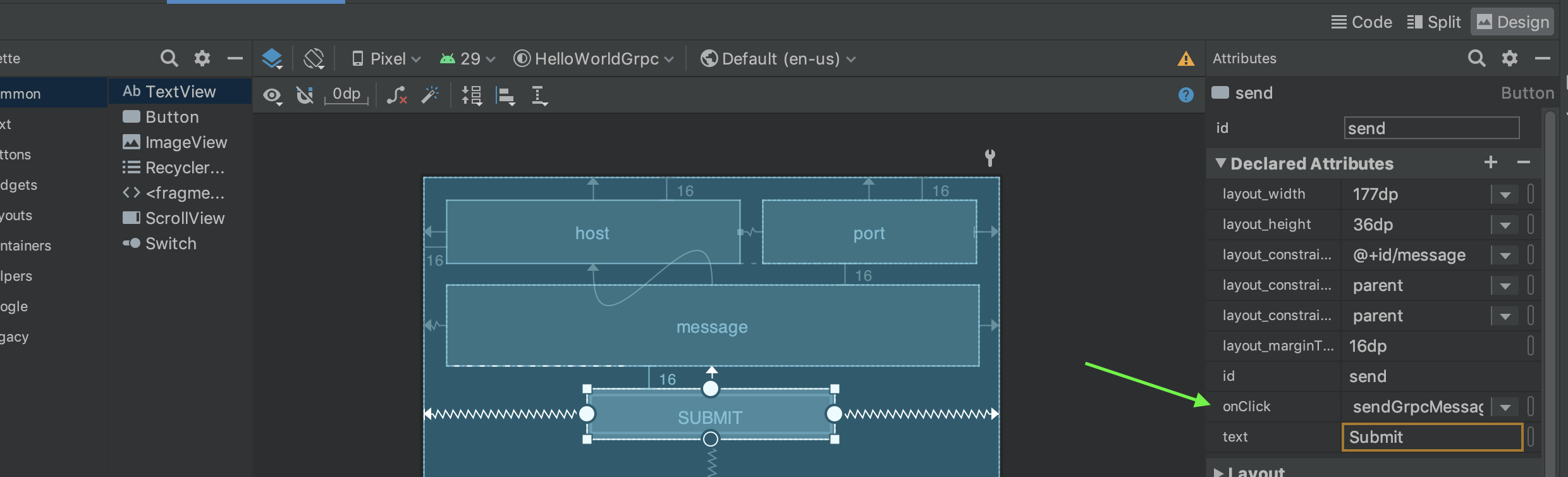The width and height of the screenshot is (1568, 477).
Task: Click the Clear All Constraints icon
Action: 396,96
